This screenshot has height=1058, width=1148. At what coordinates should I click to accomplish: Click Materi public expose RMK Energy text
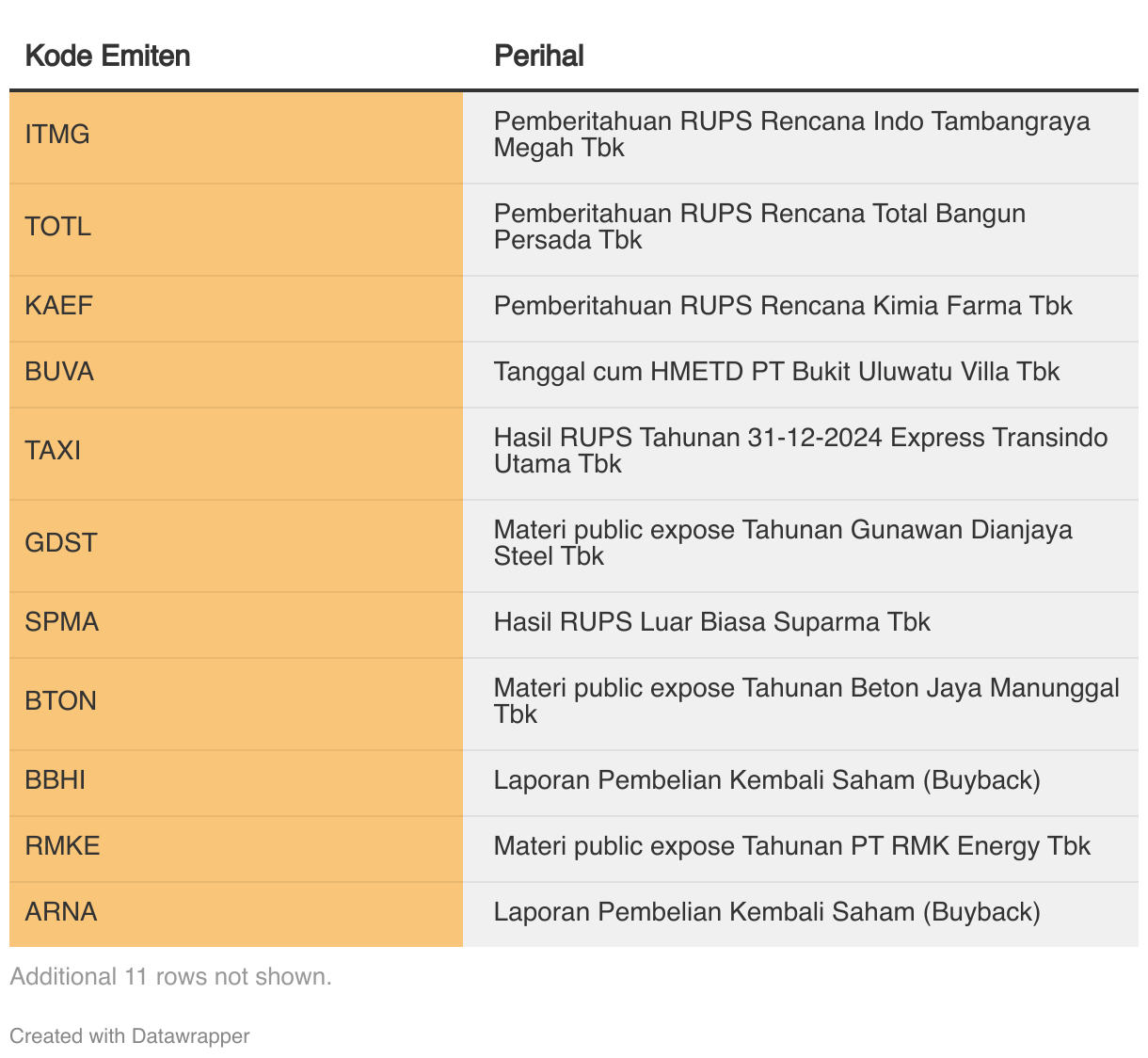(x=791, y=846)
